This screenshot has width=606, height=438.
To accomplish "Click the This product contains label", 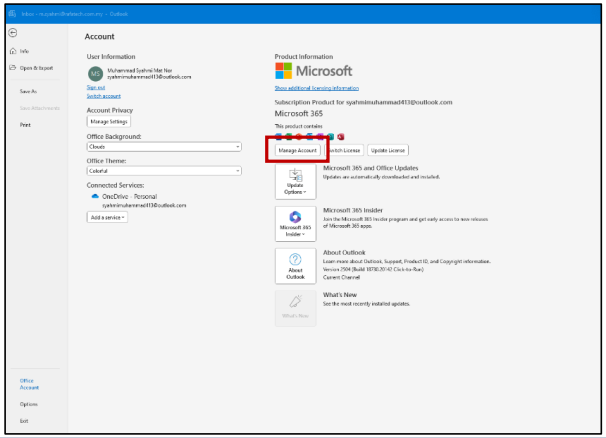I will tap(298, 126).
